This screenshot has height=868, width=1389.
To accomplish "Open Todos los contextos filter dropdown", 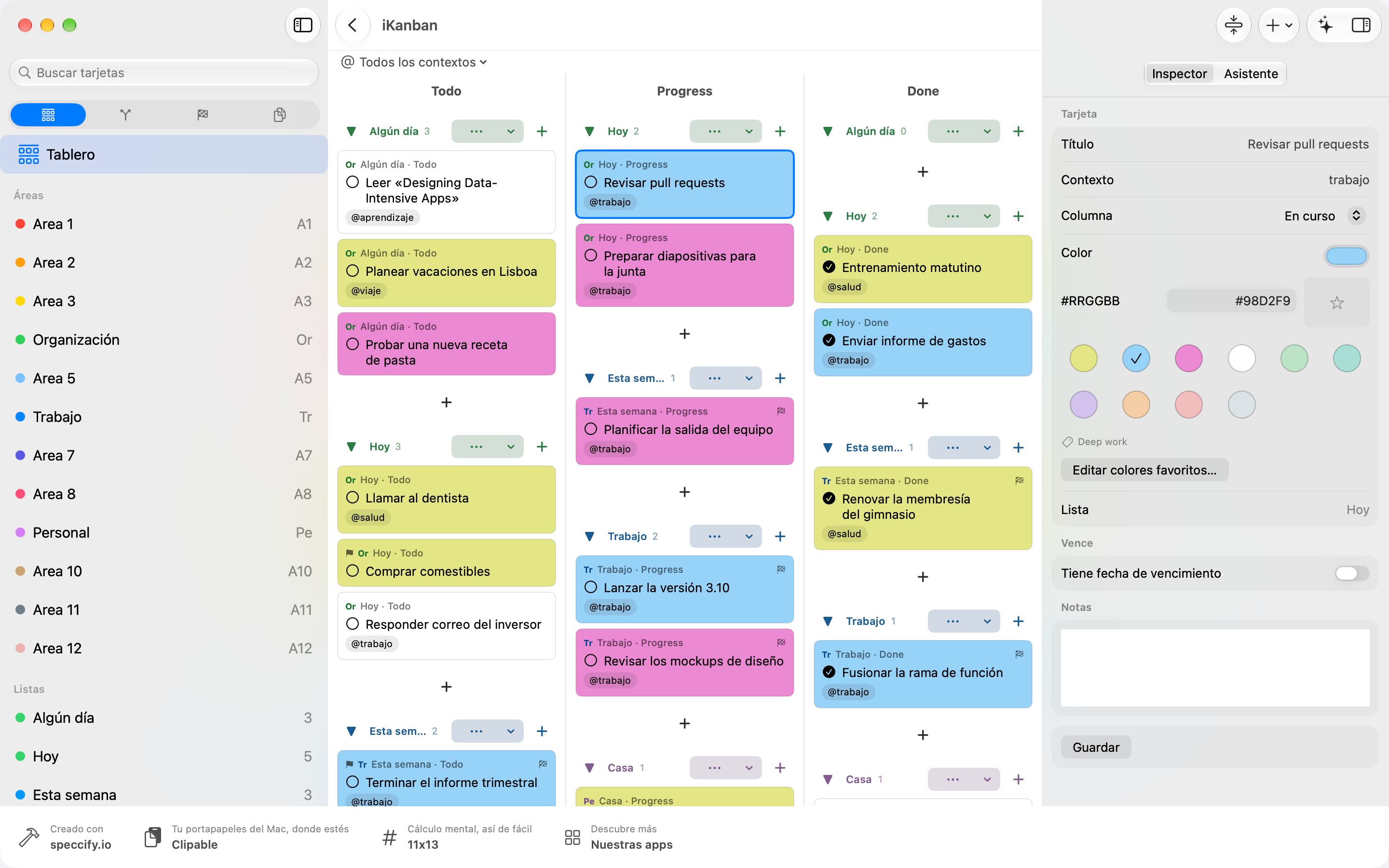I will (x=414, y=62).
